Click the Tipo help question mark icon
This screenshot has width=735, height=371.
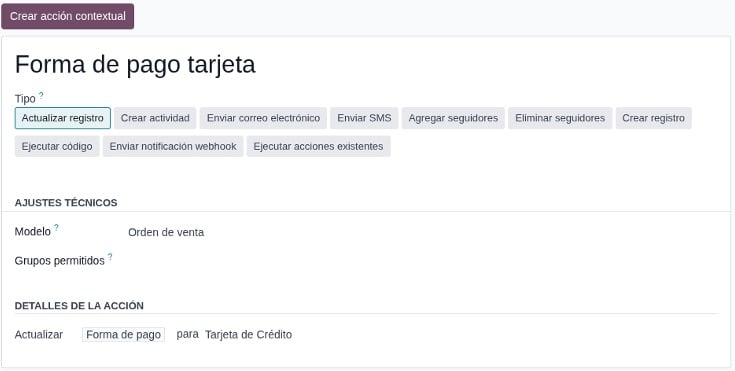point(41,96)
